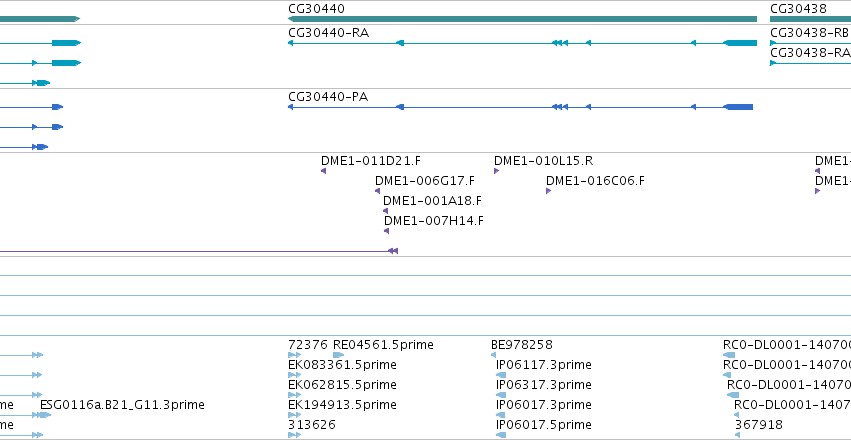Select the DME1-001A18.F label
The width and height of the screenshot is (851, 440).
click(x=433, y=201)
